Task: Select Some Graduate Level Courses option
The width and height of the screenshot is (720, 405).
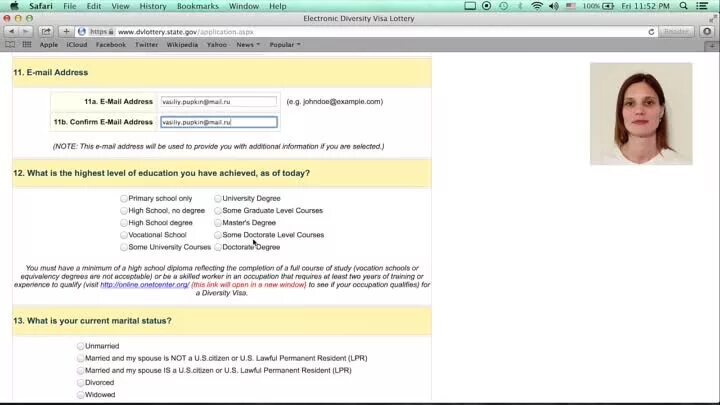Action: 218,210
